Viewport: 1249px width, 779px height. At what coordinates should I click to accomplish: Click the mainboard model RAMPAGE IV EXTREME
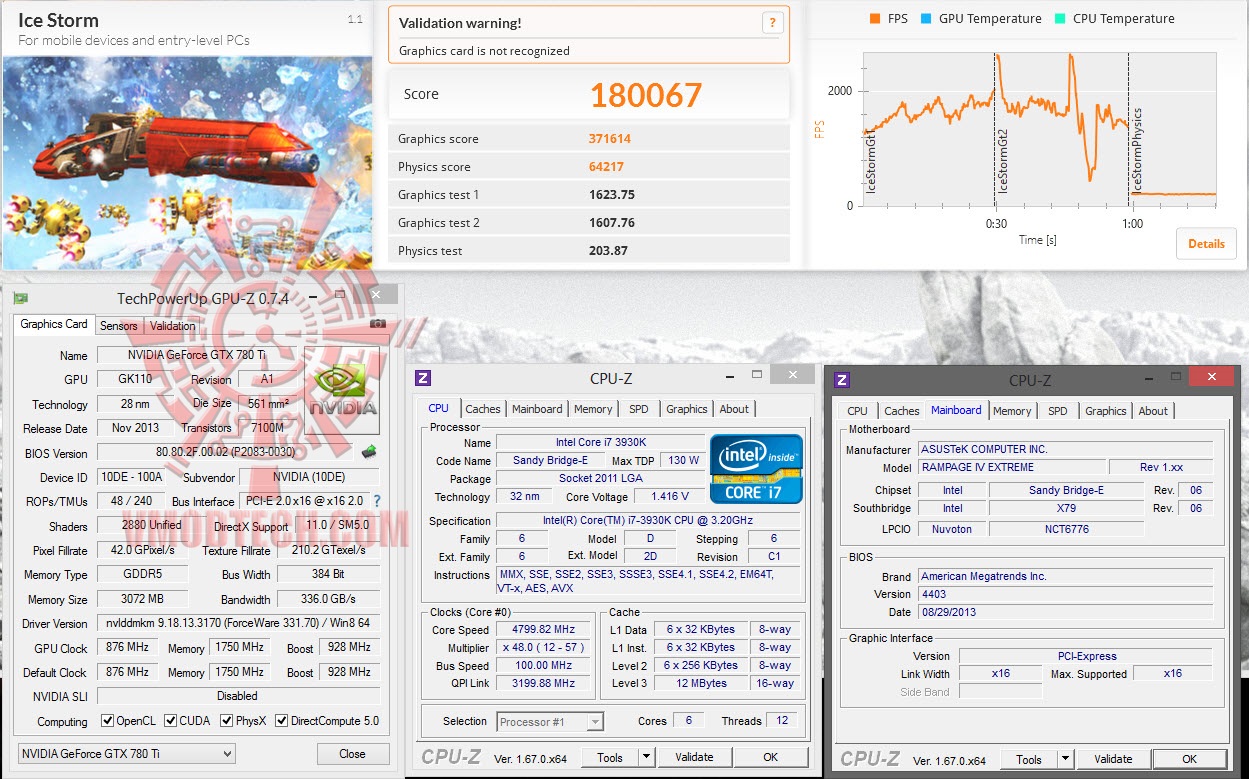(1011, 468)
